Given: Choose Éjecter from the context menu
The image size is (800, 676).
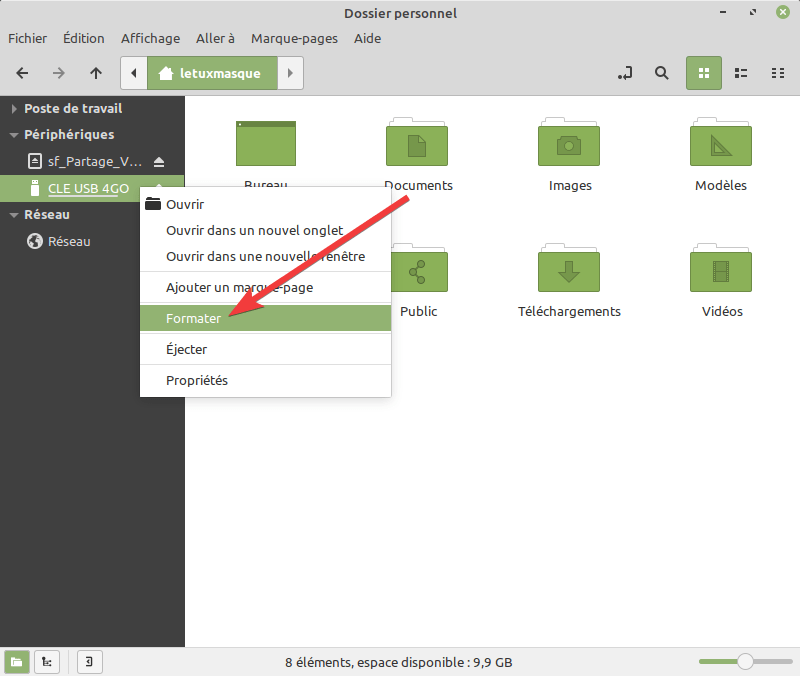Looking at the screenshot, I should coord(265,349).
